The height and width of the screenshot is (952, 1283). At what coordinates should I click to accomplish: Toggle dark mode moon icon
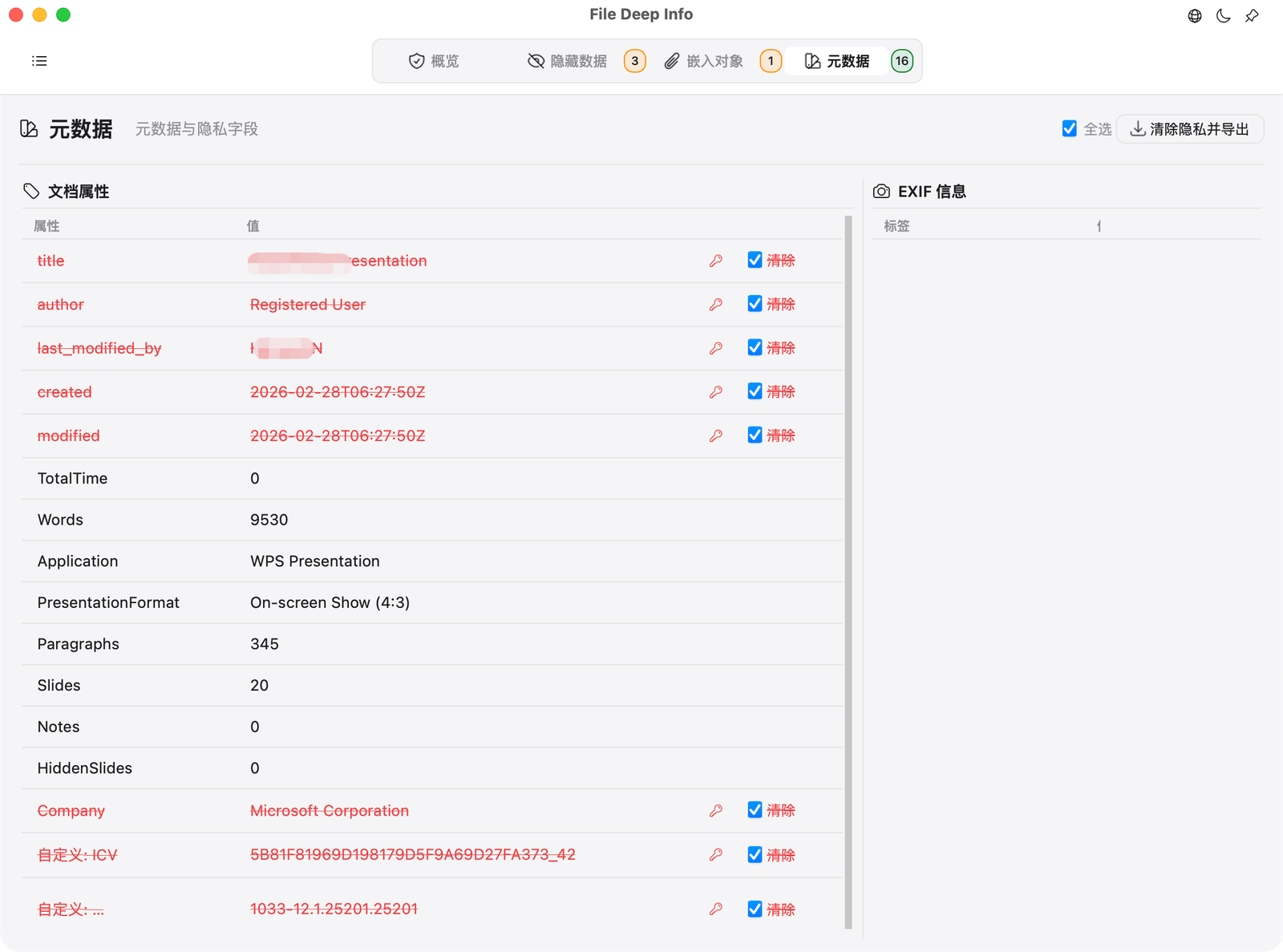pos(1224,15)
